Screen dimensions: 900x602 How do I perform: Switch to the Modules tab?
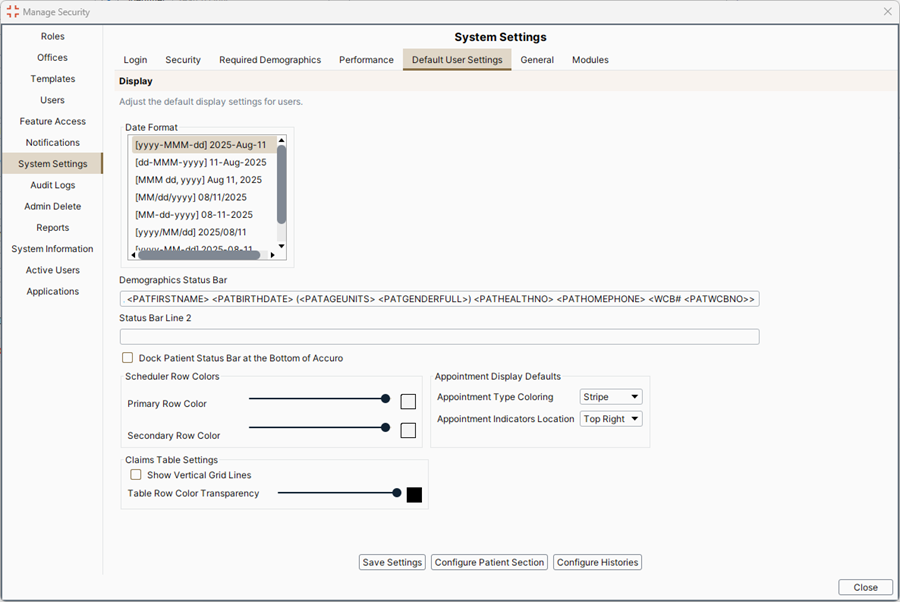point(590,59)
